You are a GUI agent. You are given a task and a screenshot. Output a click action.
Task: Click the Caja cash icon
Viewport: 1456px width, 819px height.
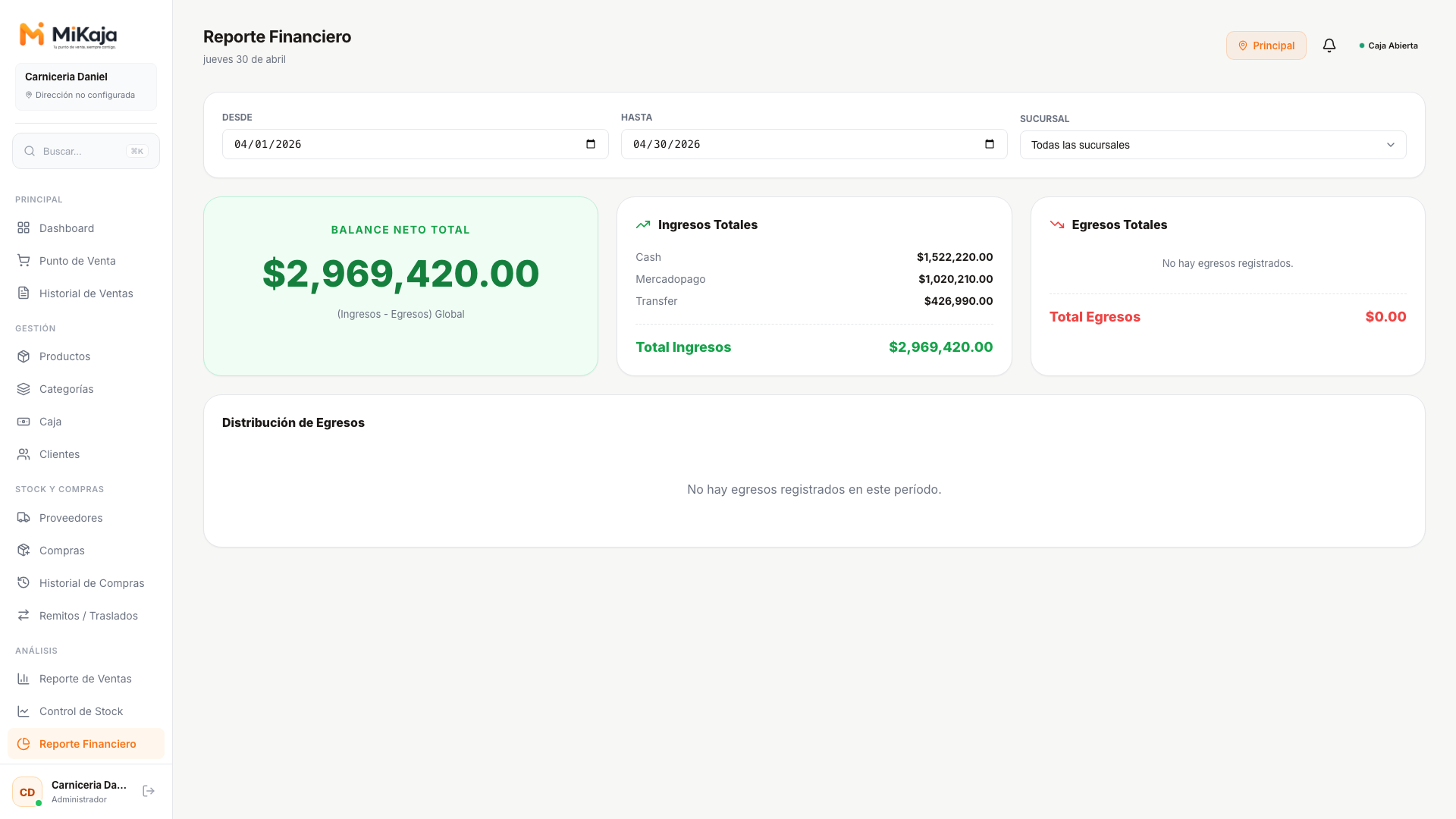[24, 422]
